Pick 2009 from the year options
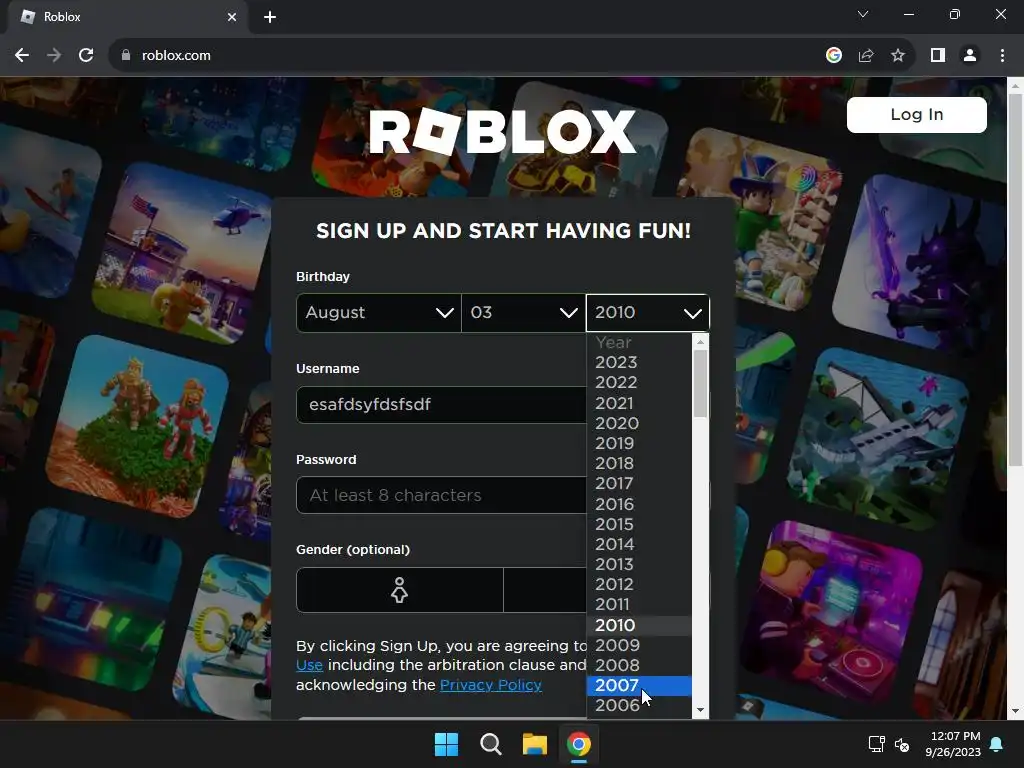The height and width of the screenshot is (768, 1024). click(x=639, y=645)
